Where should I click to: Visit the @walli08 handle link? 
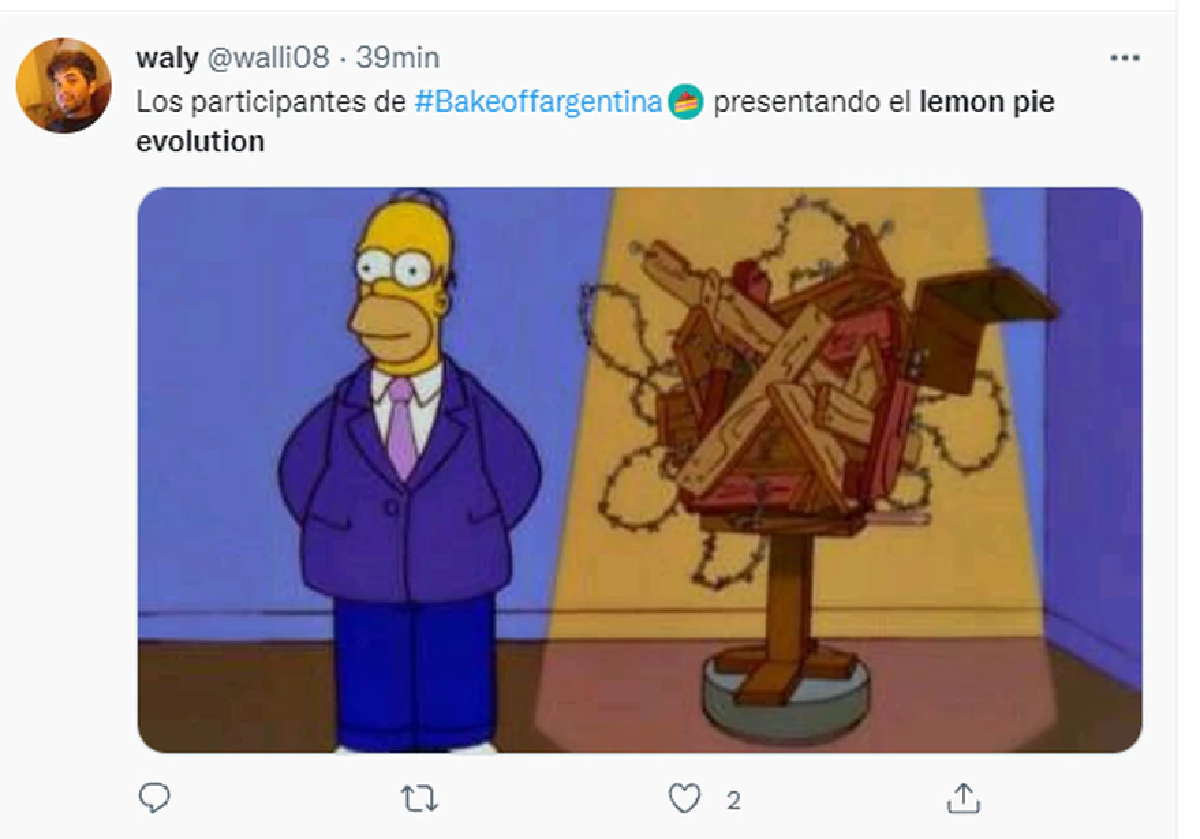(268, 58)
